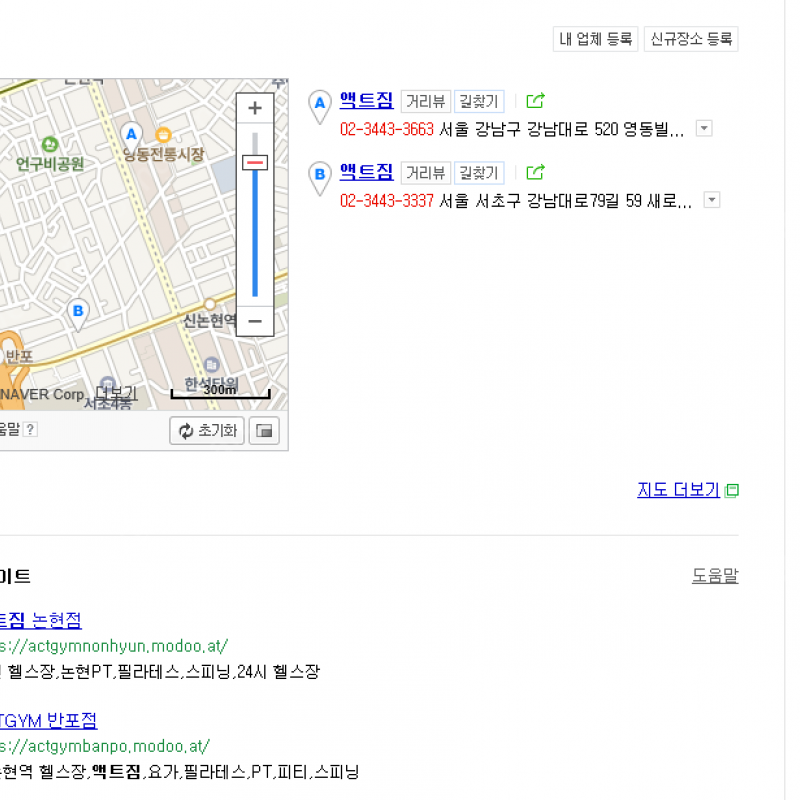
Task: Click the map zoom slider handle
Action: coord(255,163)
